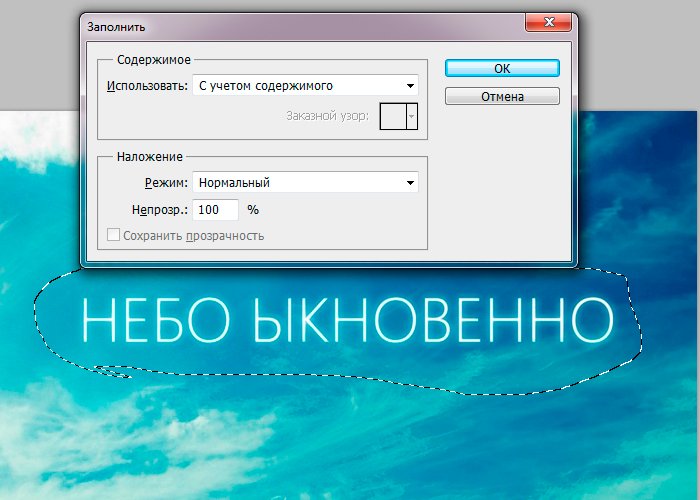
Task: Expand the Заказной узор pattern picker arrow
Action: click(411, 117)
